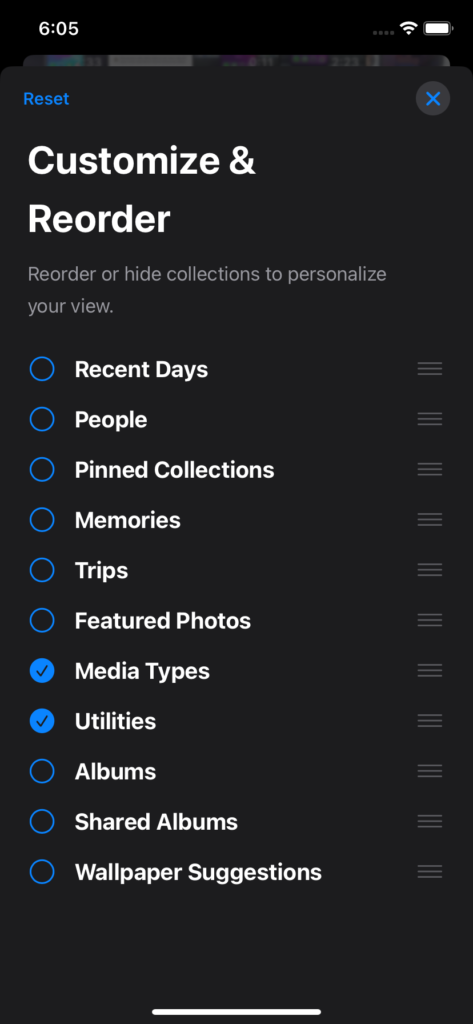Reset the collection order to default
473x1024 pixels.
(x=46, y=99)
